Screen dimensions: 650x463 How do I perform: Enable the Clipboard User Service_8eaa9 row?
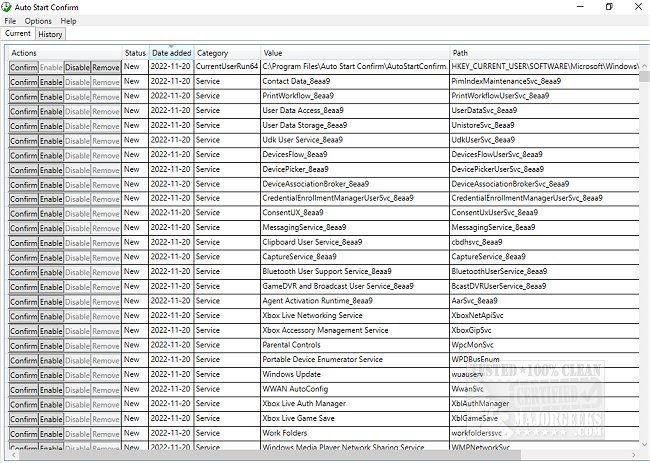pyautogui.click(x=51, y=243)
